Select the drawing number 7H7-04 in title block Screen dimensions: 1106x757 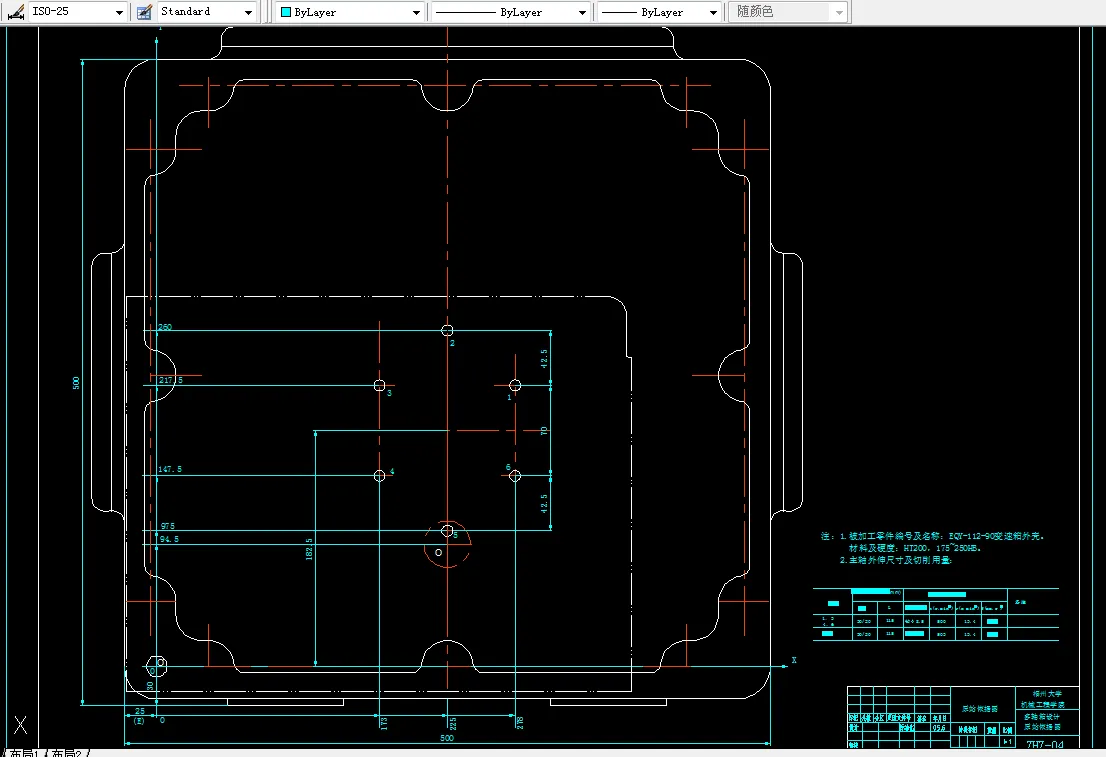(x=1044, y=744)
